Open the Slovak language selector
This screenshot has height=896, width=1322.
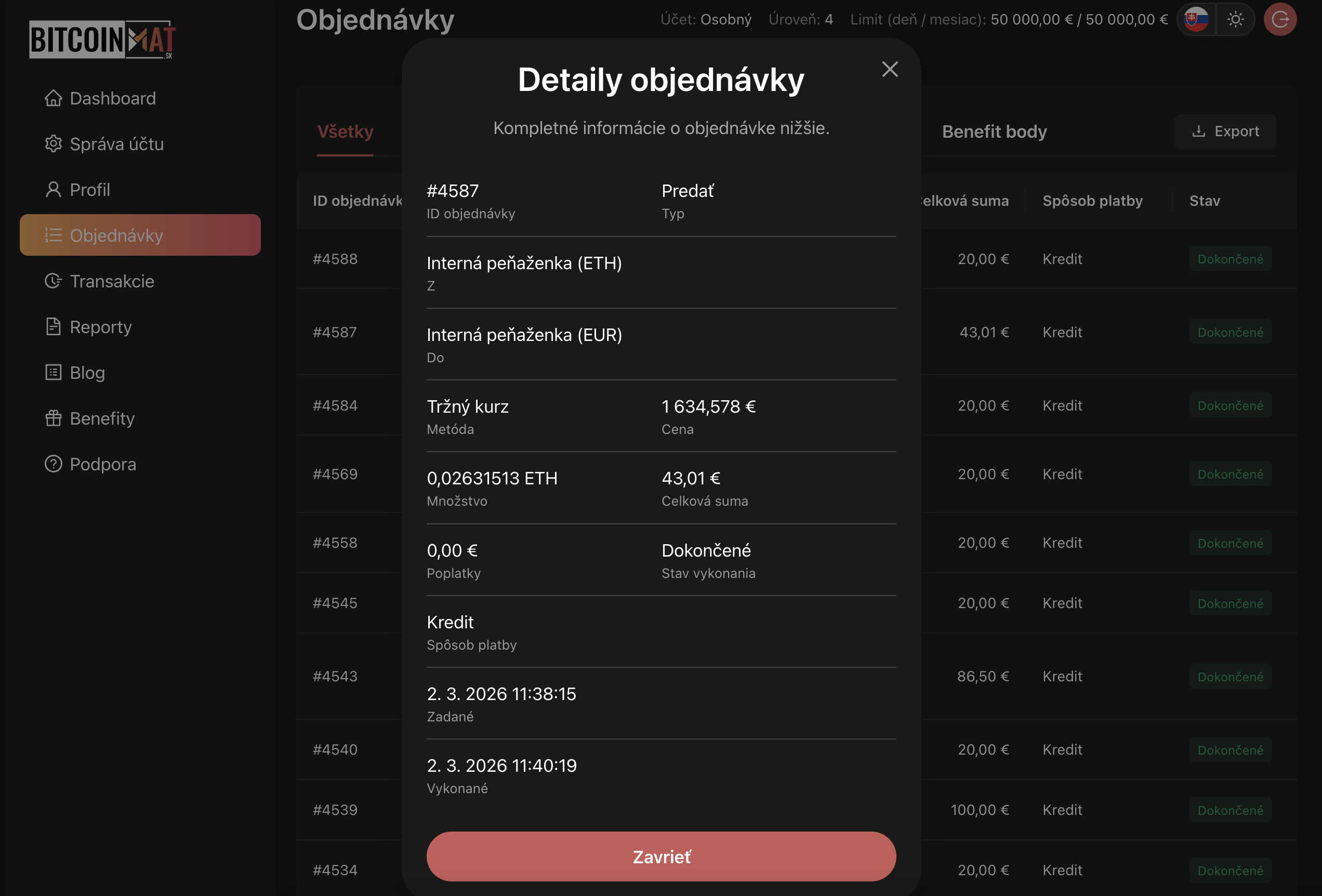coord(1197,19)
